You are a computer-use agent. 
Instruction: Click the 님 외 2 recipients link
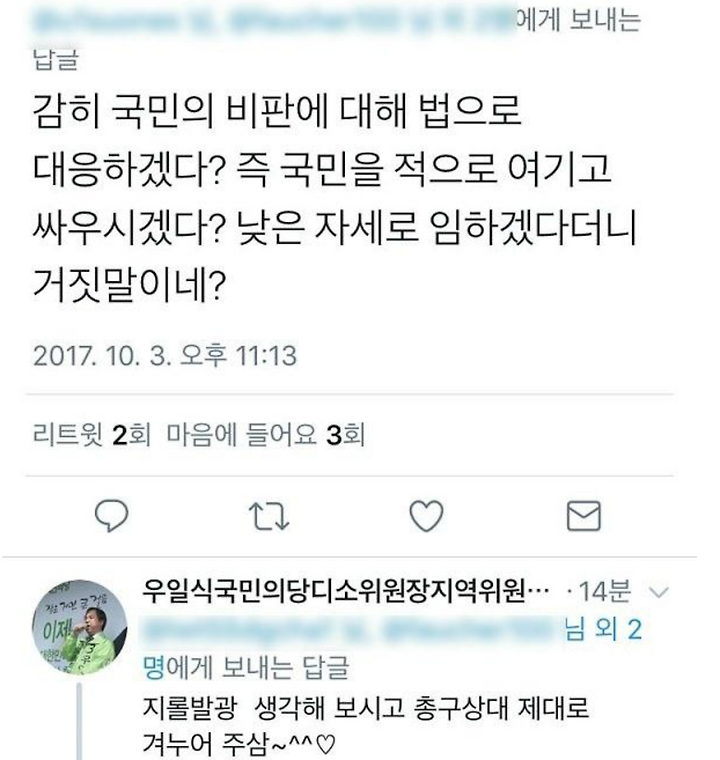click(x=603, y=629)
